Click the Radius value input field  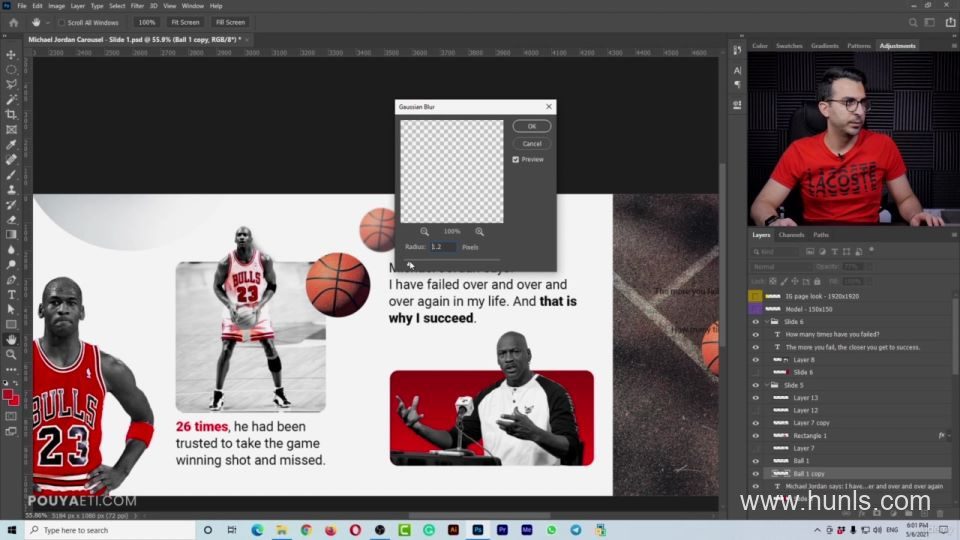click(443, 247)
